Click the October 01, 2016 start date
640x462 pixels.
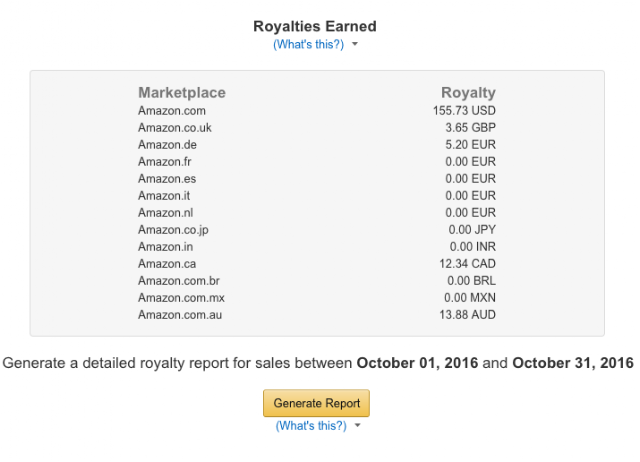[417, 363]
